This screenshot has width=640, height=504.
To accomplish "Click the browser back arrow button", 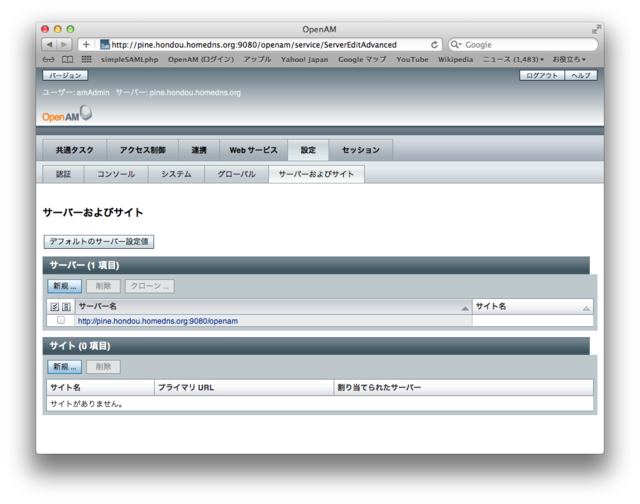I will [49, 45].
